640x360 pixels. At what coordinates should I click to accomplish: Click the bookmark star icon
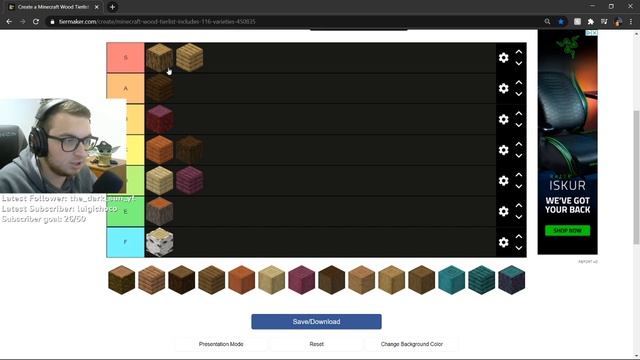[561, 22]
